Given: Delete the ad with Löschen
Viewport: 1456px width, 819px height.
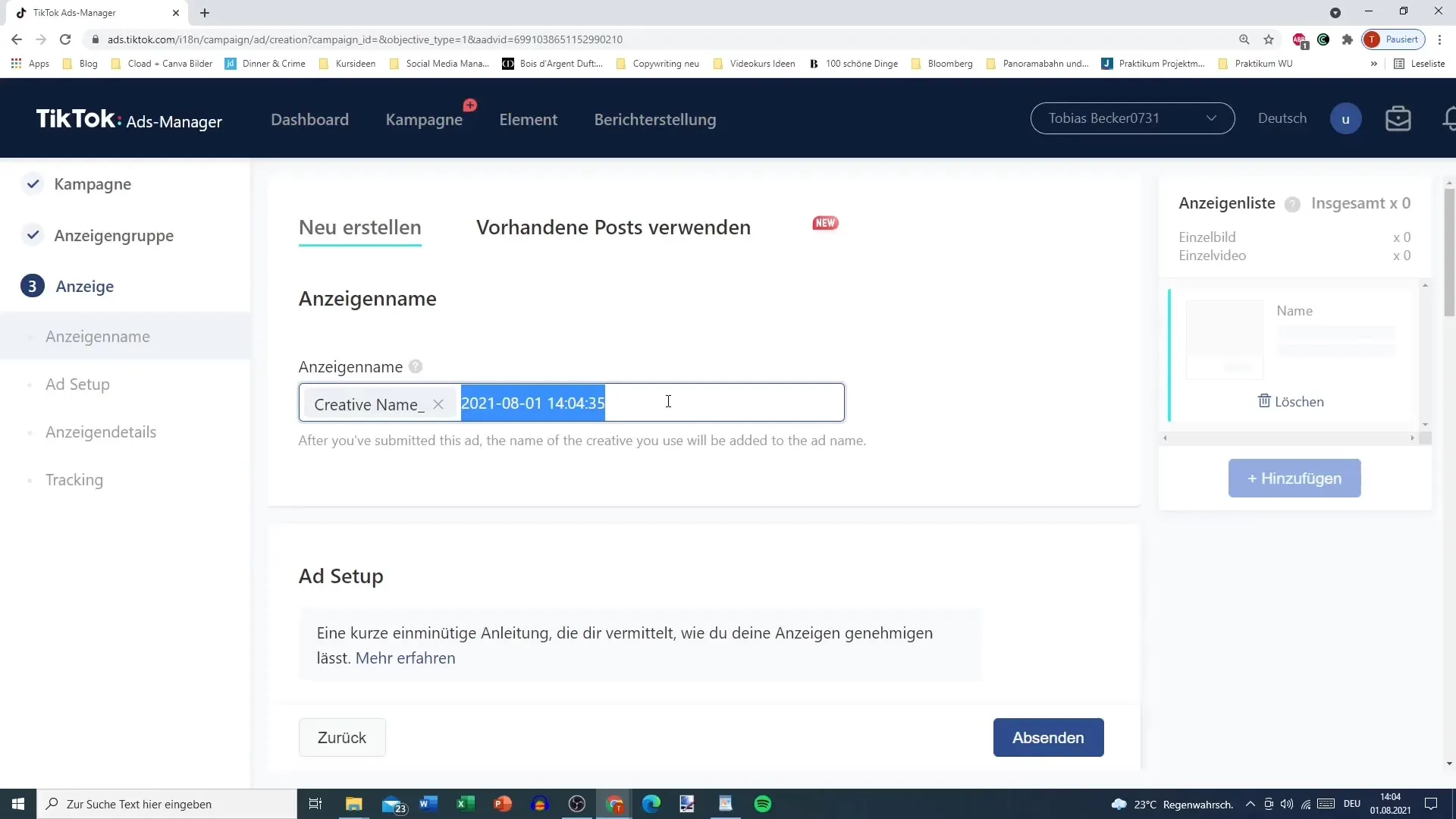Looking at the screenshot, I should [1291, 402].
